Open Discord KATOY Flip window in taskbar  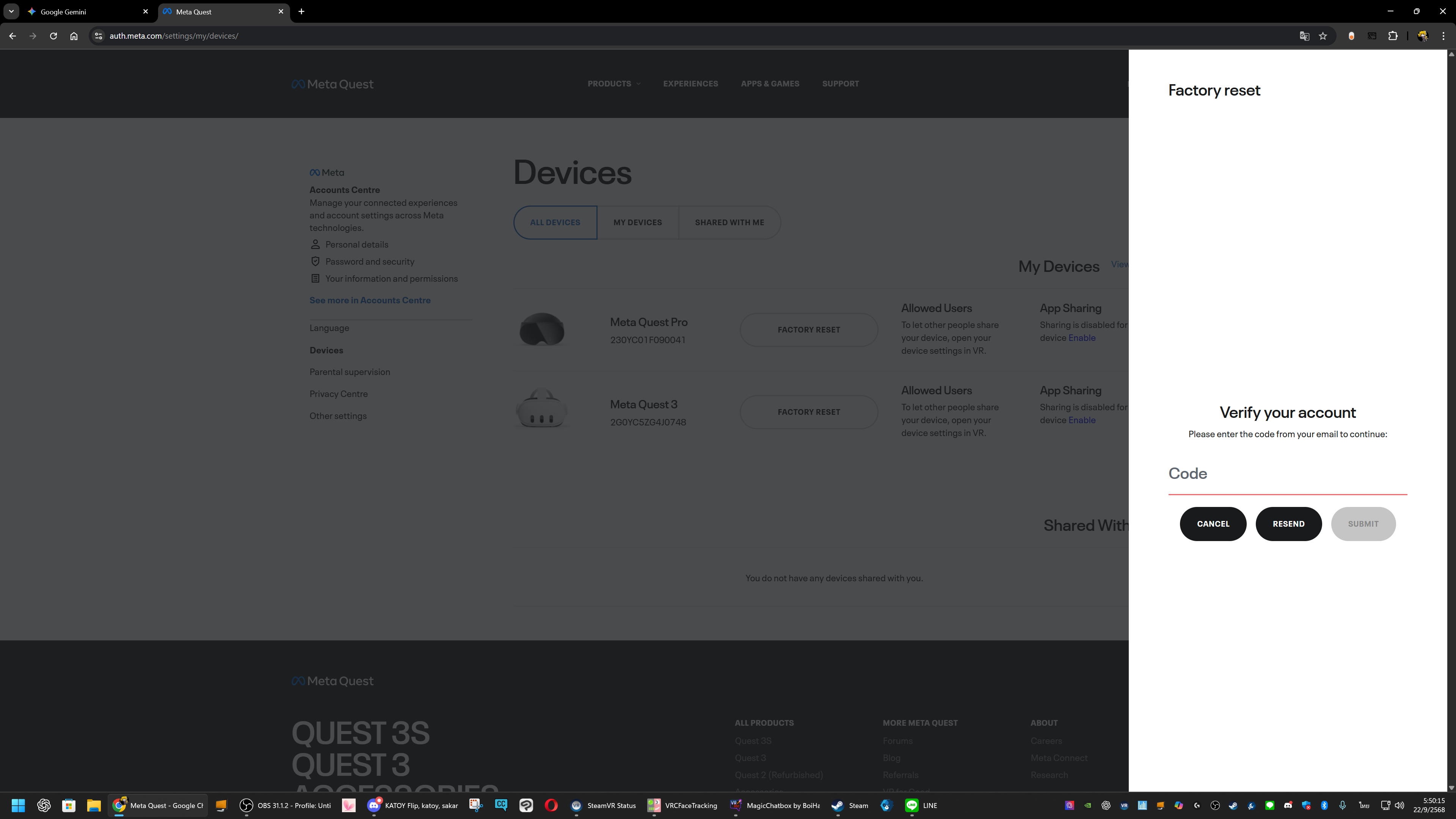(413, 805)
